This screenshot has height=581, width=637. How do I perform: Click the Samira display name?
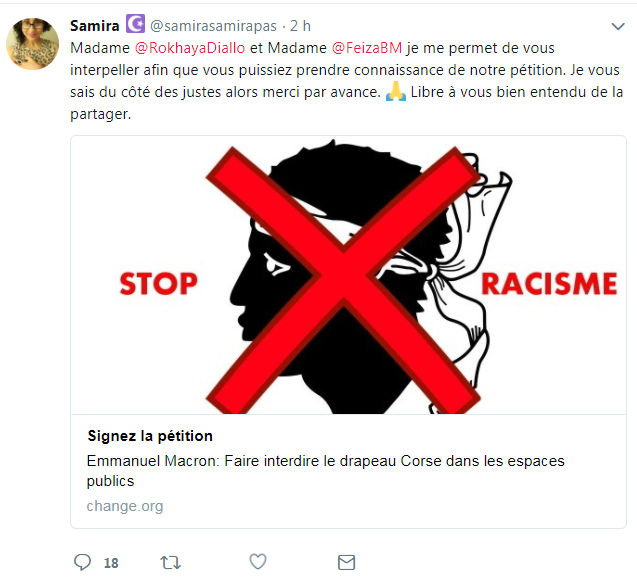[95, 26]
